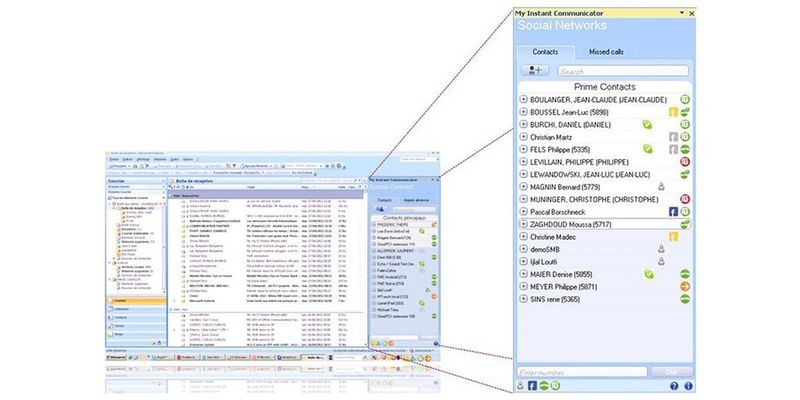The width and height of the screenshot is (800, 400).
Task: Click the Facebook icon on Pascal Borschneck row
Action: pyautogui.click(x=673, y=212)
